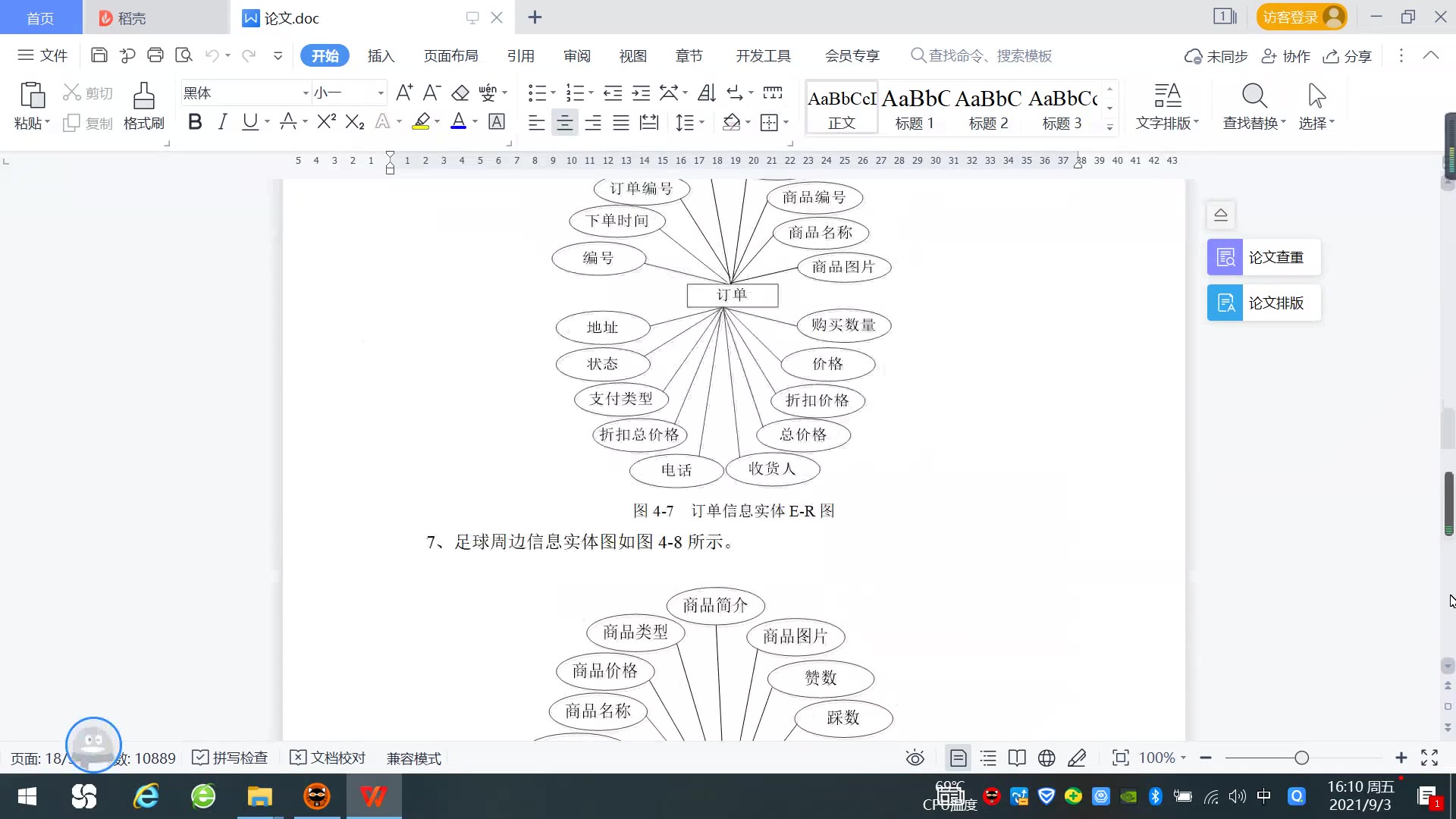Open the font name dropdown showing 黑体

[x=306, y=93]
